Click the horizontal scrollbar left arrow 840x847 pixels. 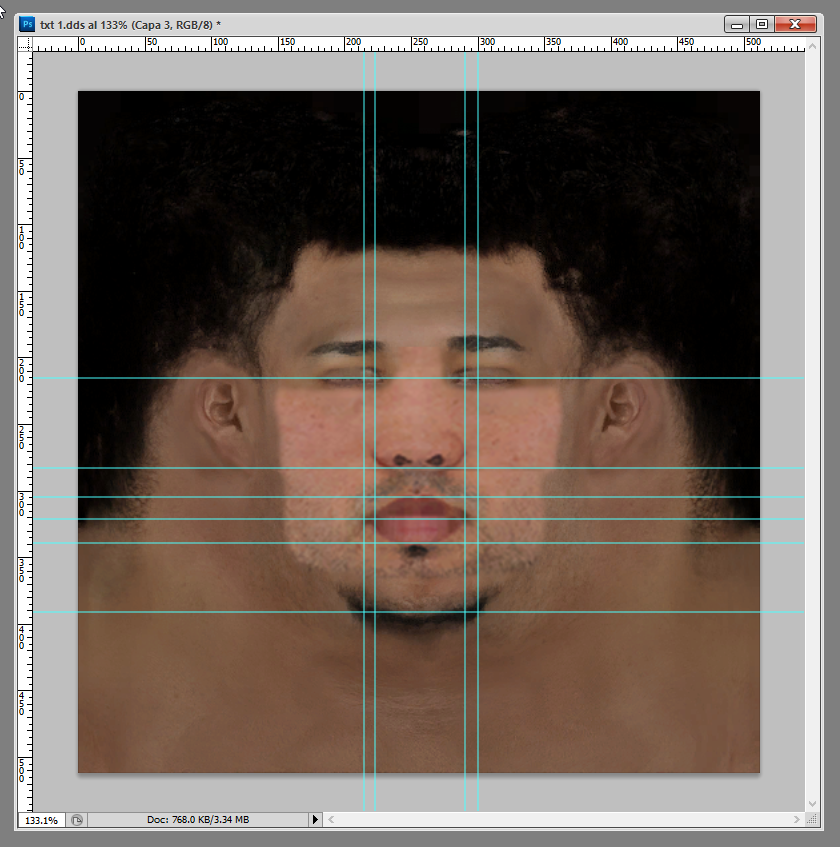pos(331,819)
